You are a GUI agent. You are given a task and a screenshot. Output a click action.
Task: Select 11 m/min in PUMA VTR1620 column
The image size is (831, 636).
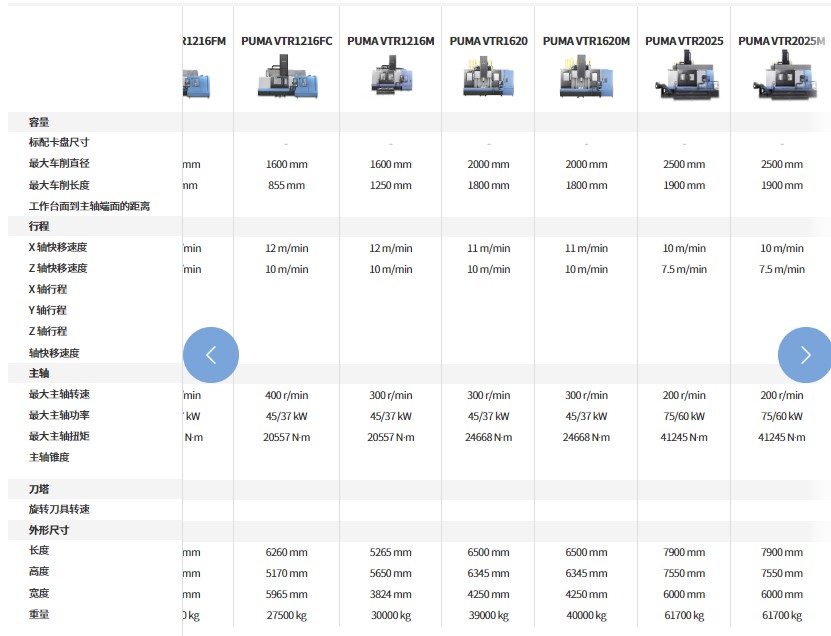[x=489, y=248]
